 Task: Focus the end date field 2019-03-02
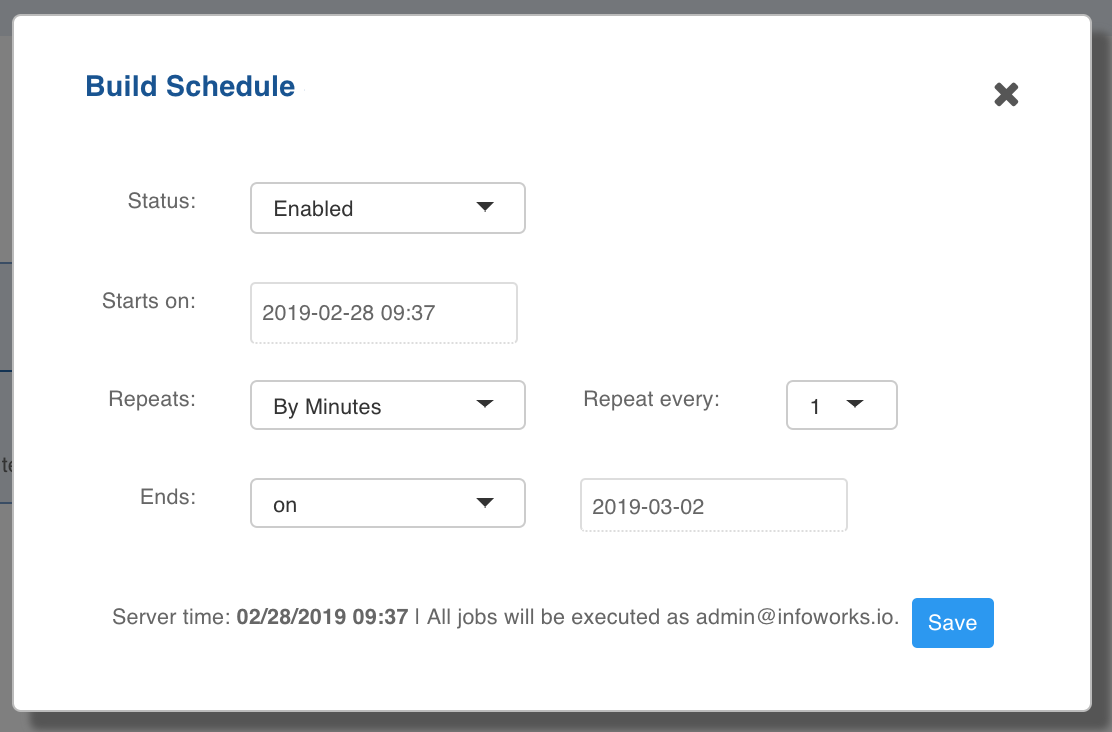pos(714,505)
